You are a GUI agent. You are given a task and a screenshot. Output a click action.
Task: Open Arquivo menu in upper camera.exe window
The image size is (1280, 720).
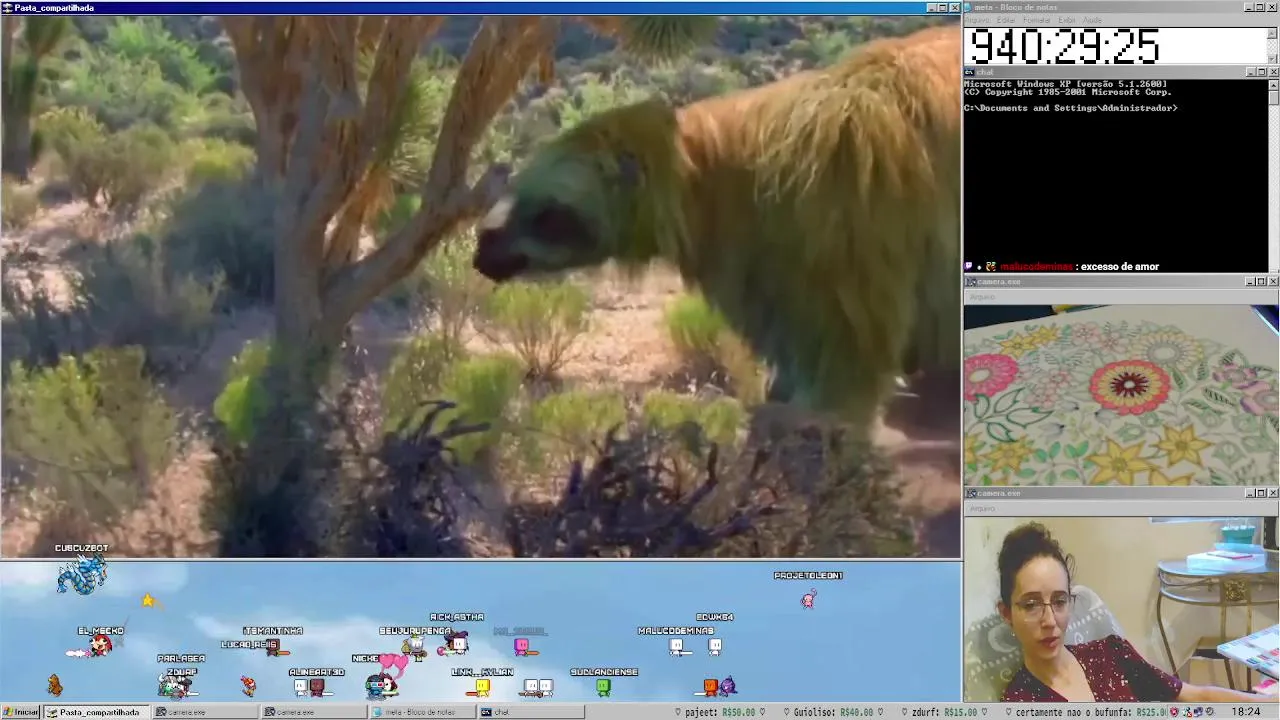click(982, 296)
